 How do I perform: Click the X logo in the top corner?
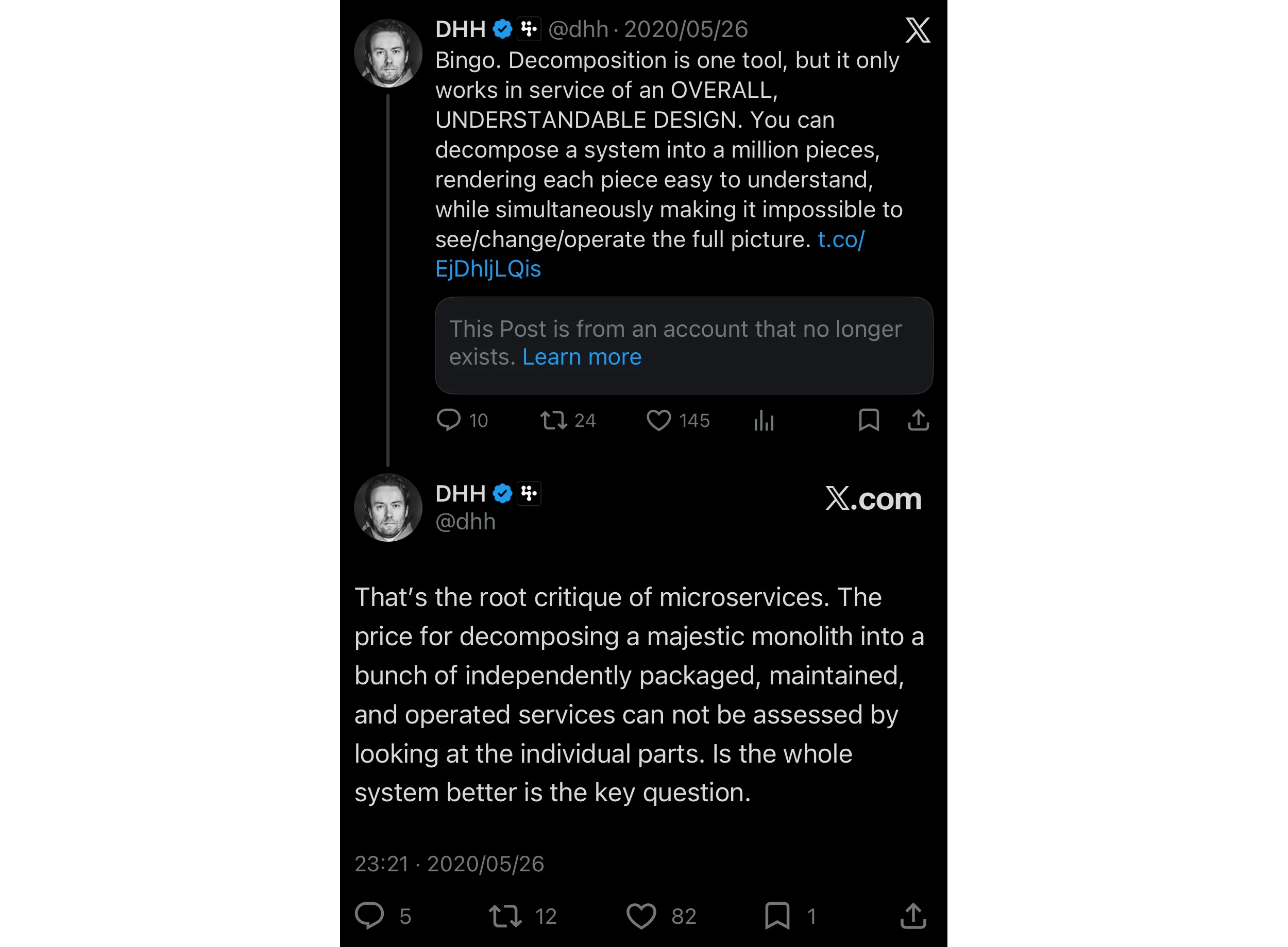coord(918,30)
